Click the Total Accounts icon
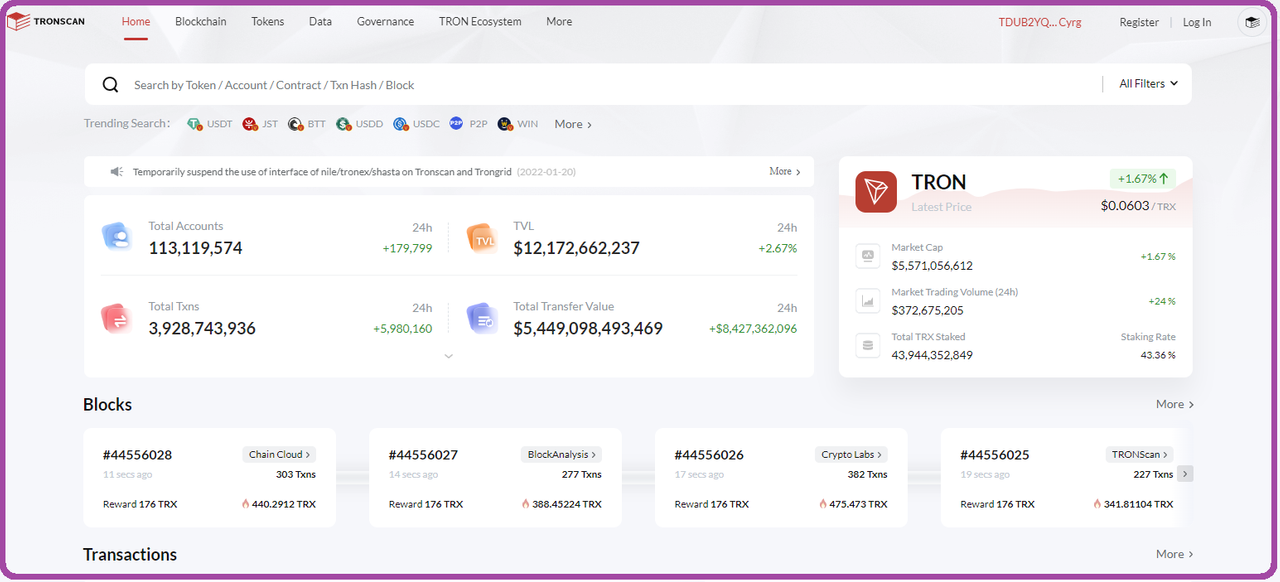Screen dimensions: 1280x582 click(x=117, y=236)
